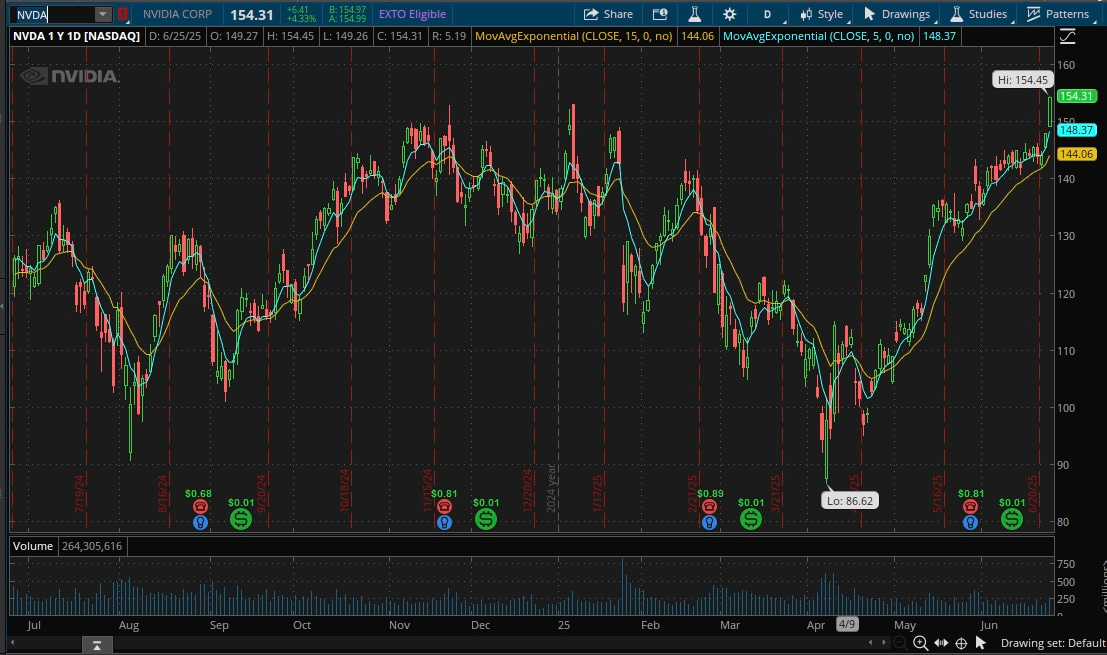Click the 7/19/24 expiration date label
The height and width of the screenshot is (655, 1107).
(x=79, y=493)
